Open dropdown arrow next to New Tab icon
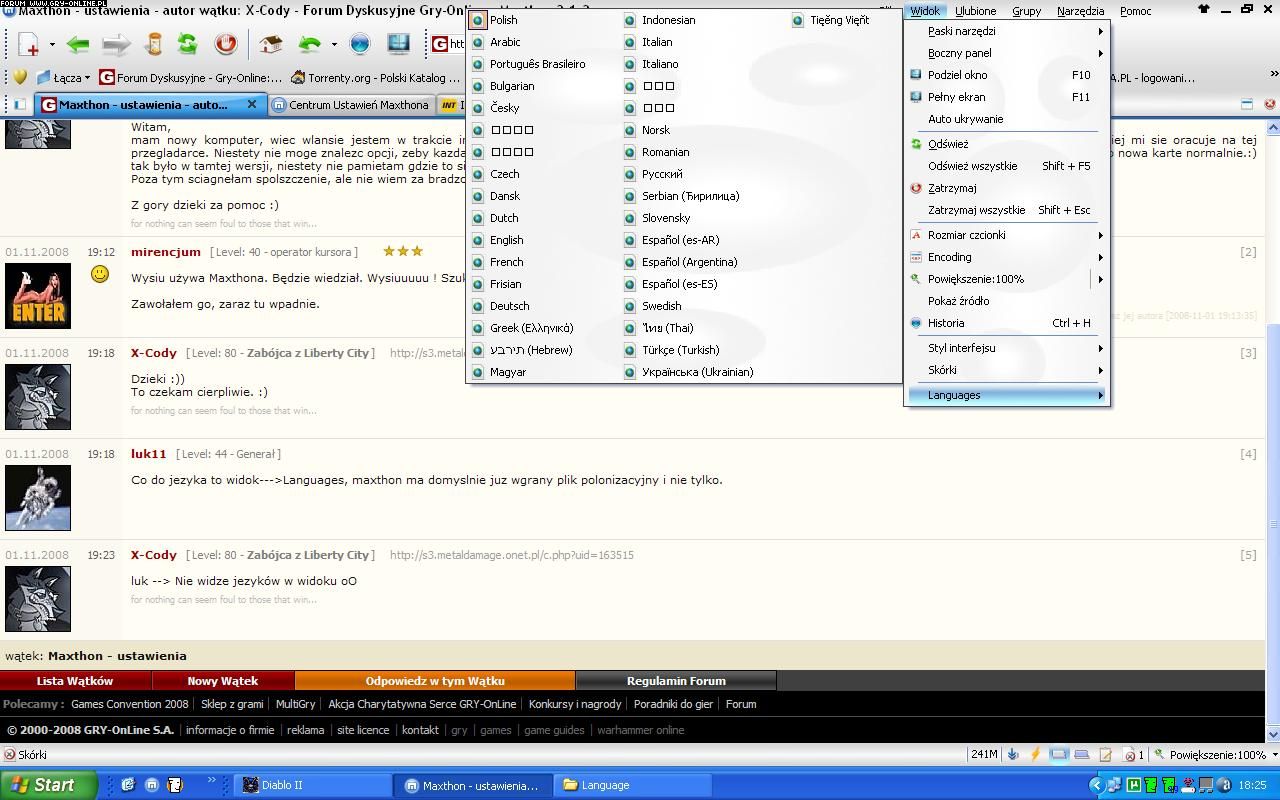This screenshot has width=1280, height=800. point(52,45)
